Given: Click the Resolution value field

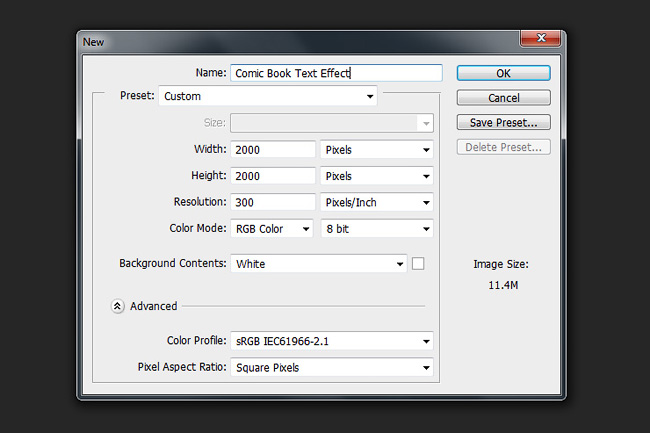Looking at the screenshot, I should [x=273, y=202].
